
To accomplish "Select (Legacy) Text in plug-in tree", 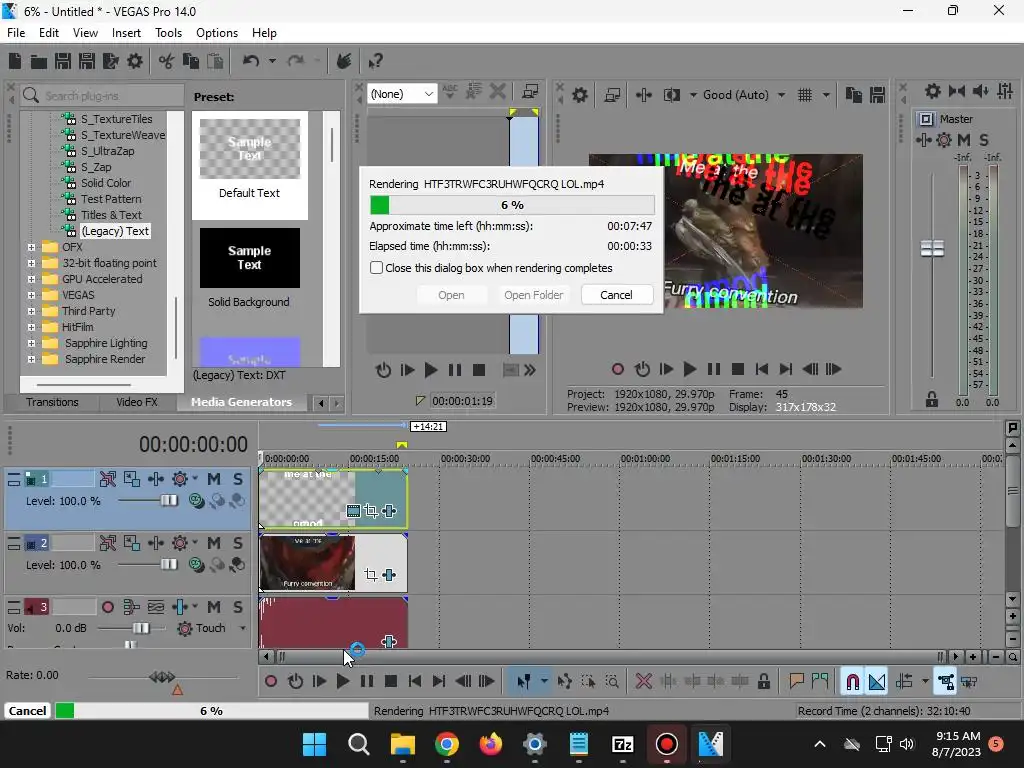I will coord(115,231).
